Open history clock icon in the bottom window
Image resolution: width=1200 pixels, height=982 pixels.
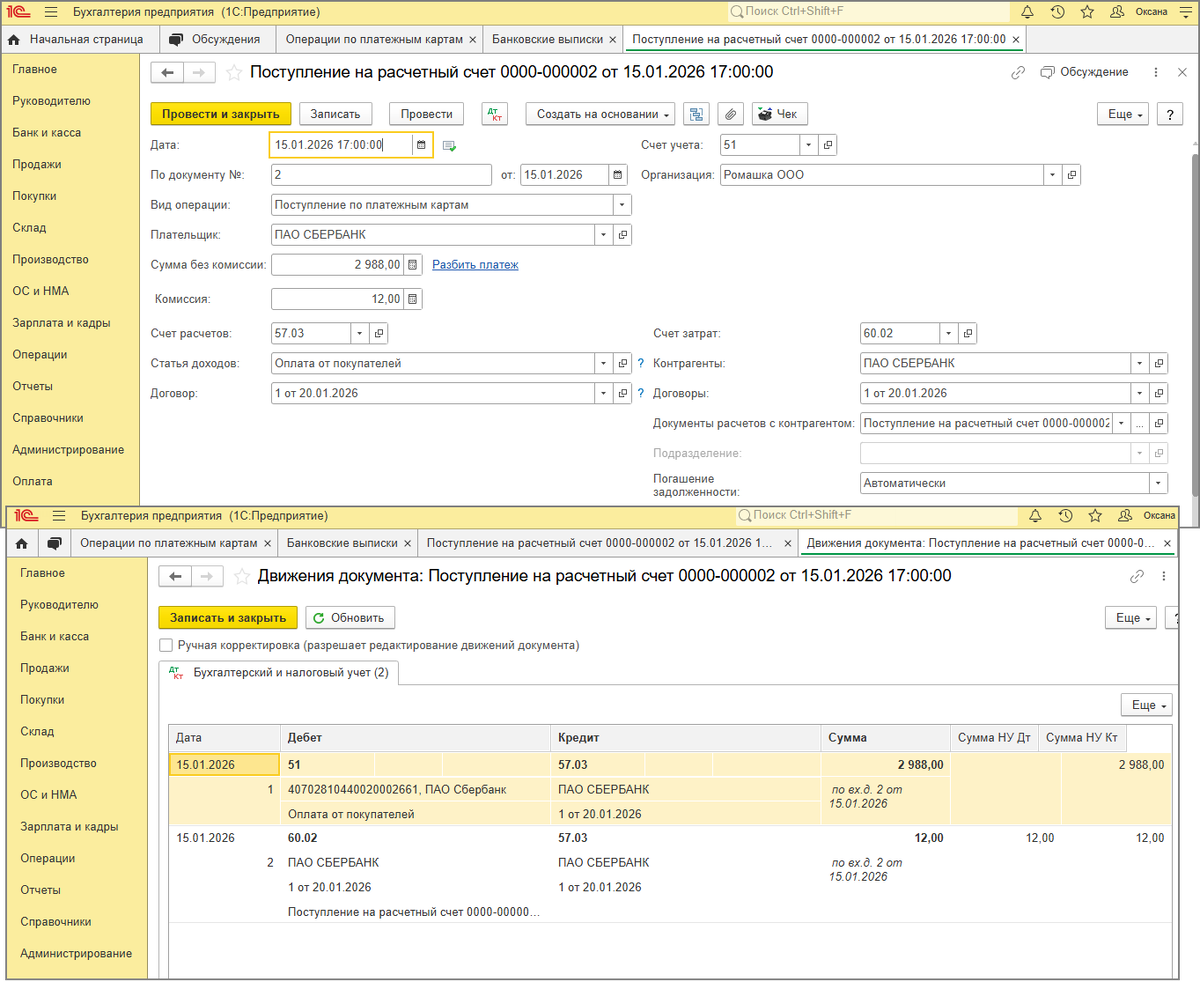pos(1065,515)
